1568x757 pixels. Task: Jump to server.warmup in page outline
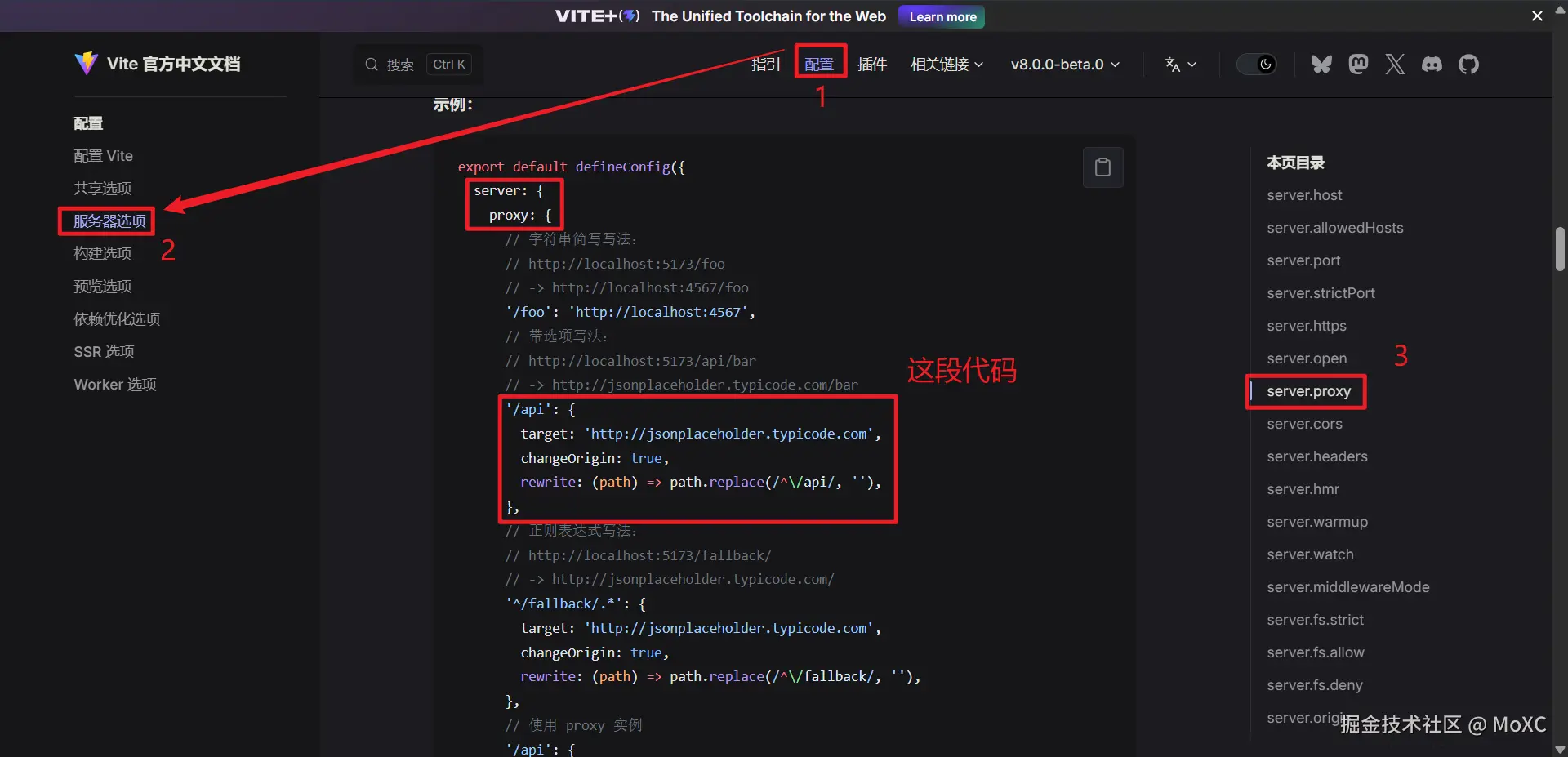1317,522
